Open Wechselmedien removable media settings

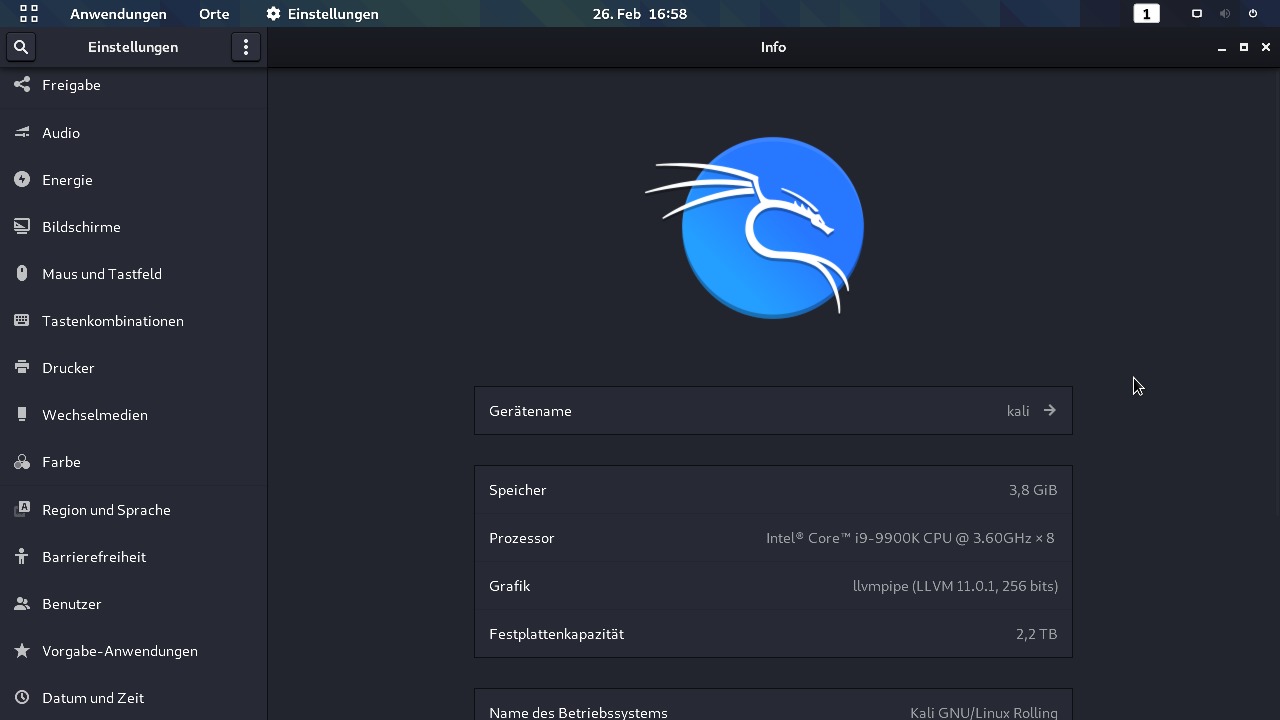[x=94, y=414]
